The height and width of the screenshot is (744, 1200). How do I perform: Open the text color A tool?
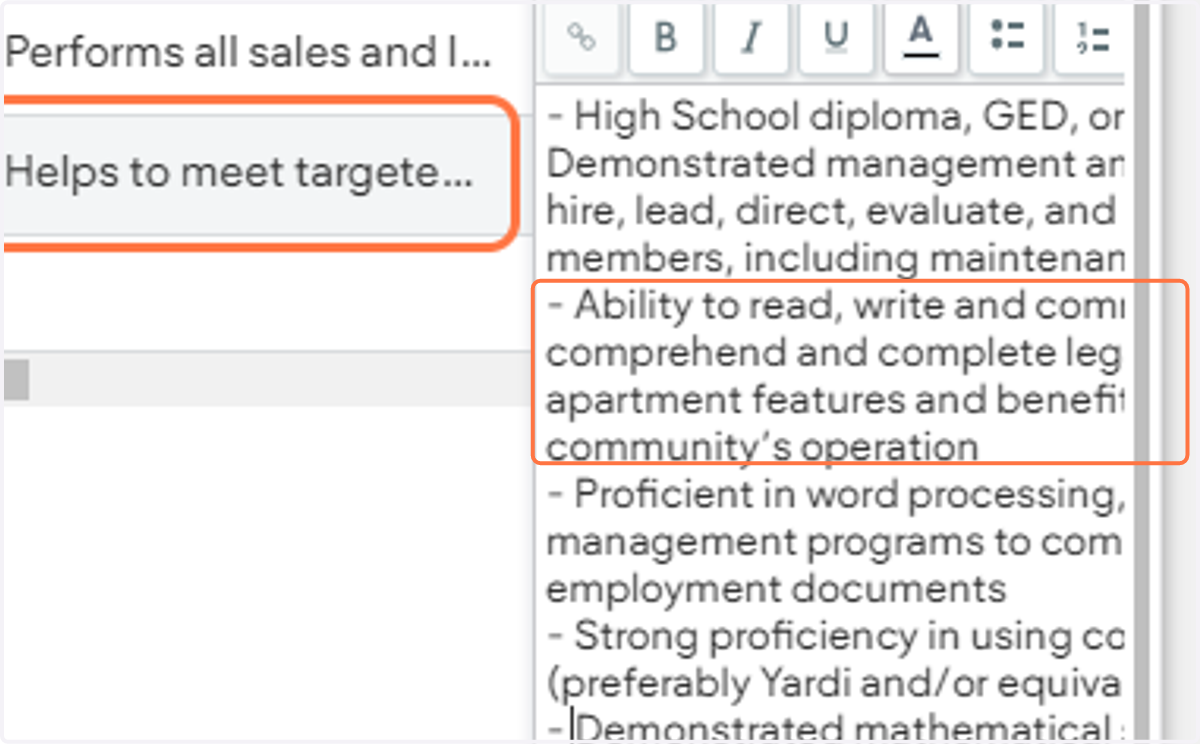point(921,37)
